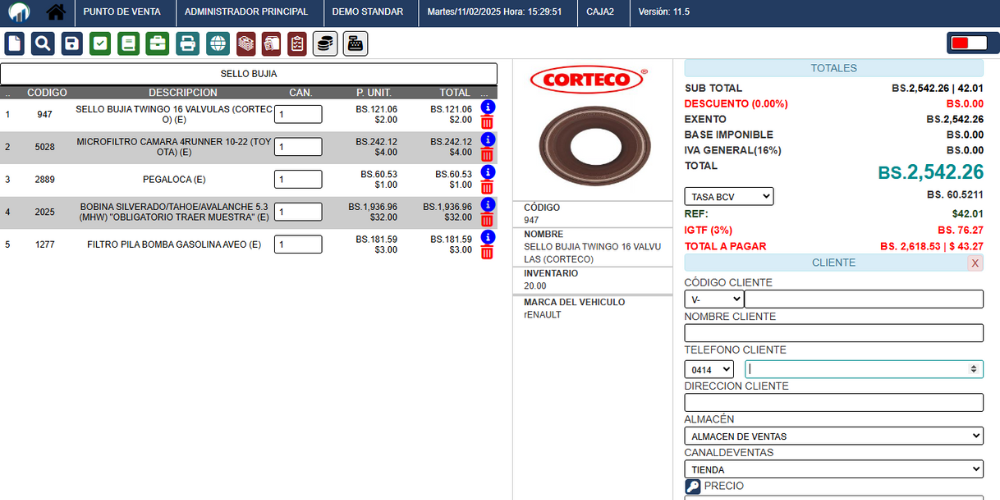Focus the TELEFONO CLIENTE number field
The image size is (1000, 500).
tap(864, 369)
